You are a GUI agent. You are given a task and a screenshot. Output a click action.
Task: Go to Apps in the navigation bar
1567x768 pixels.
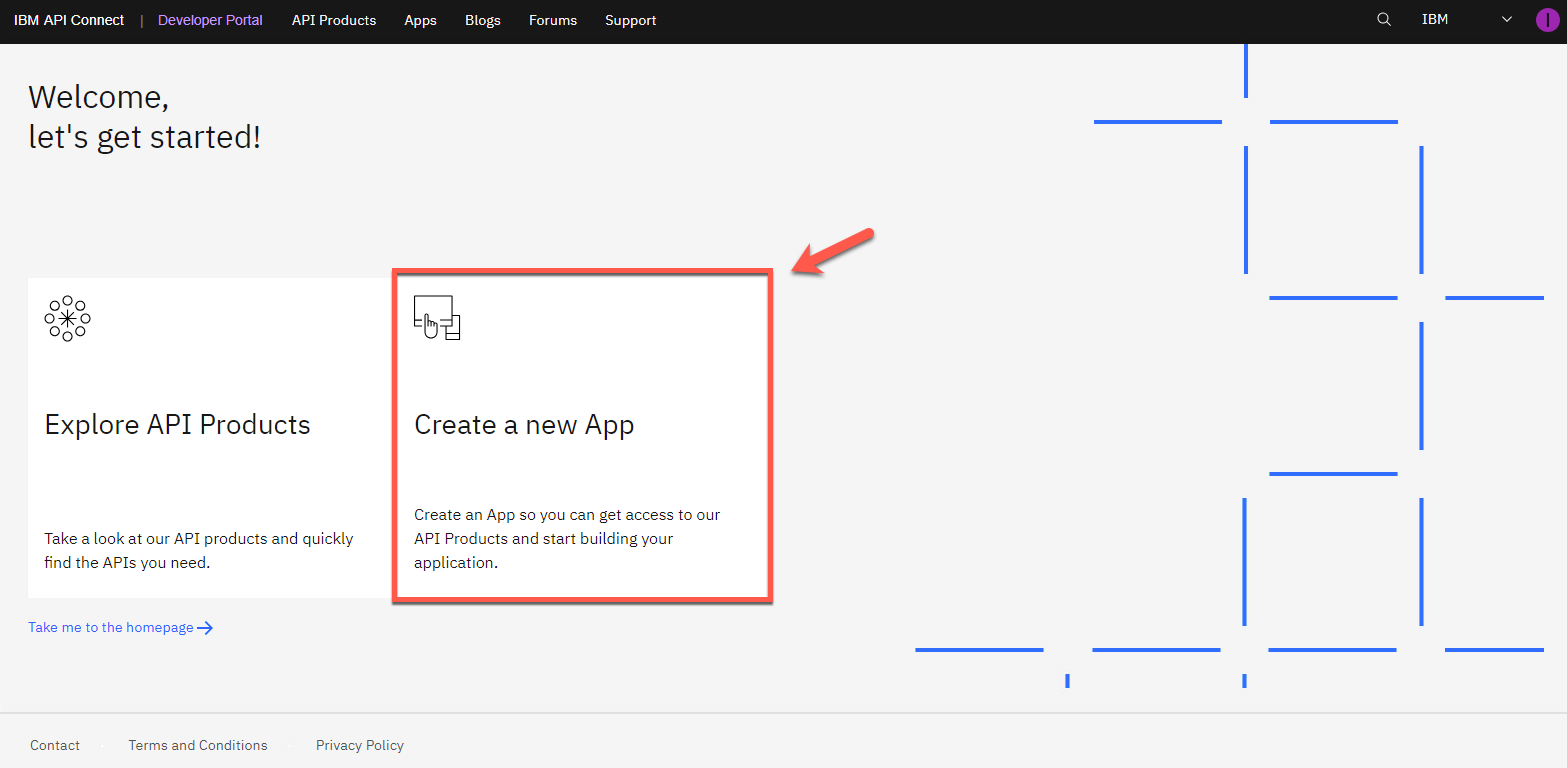(x=420, y=20)
